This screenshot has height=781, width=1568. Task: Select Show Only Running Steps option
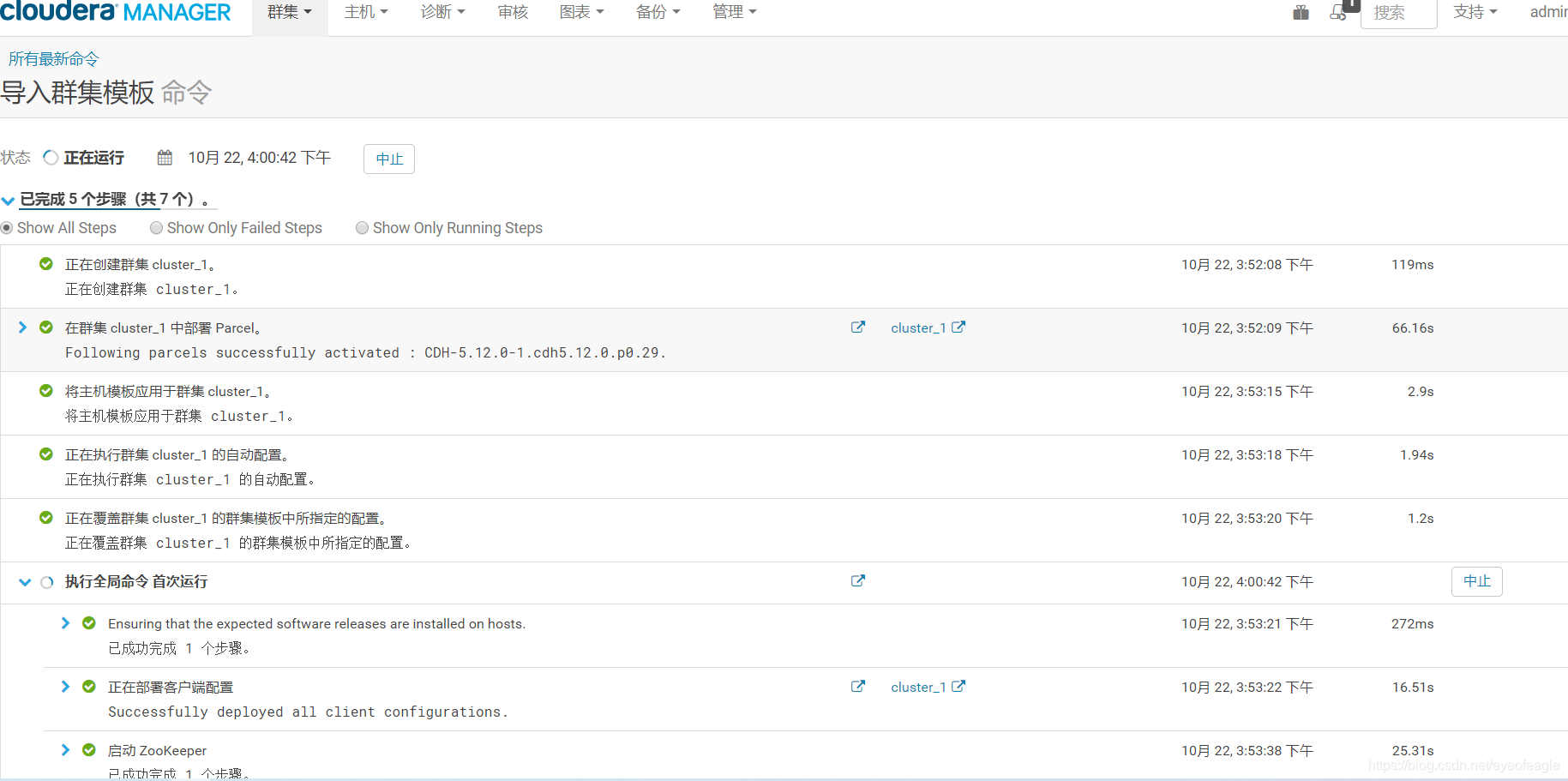(362, 228)
